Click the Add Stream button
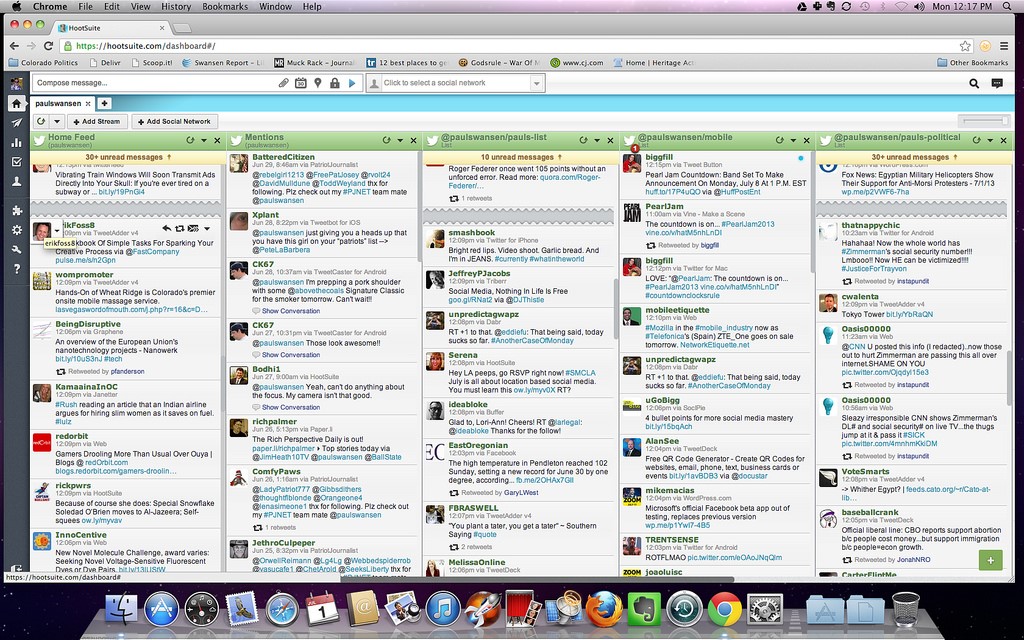Viewport: 1024px width, 640px height. [97, 121]
